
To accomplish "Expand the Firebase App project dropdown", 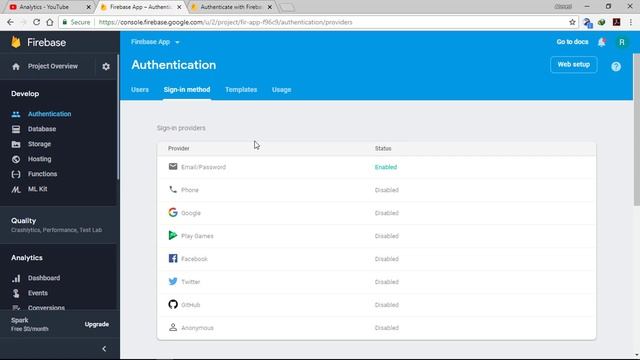I will point(155,42).
